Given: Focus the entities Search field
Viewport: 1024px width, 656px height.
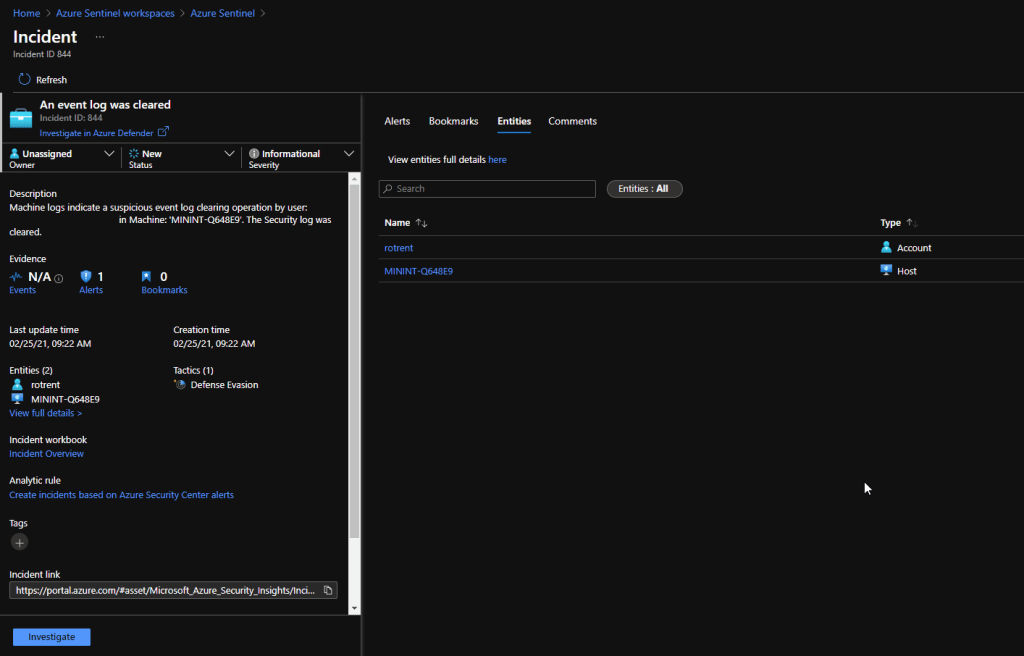Looking at the screenshot, I should [487, 189].
